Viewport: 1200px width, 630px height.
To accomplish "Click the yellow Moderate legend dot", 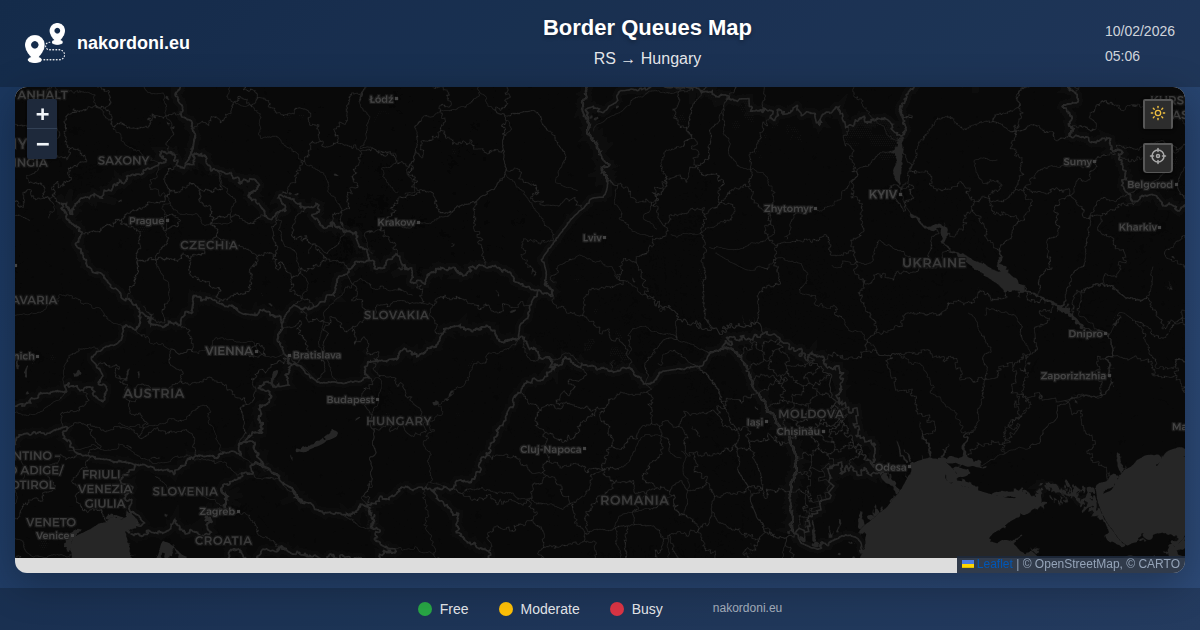I will coord(506,609).
